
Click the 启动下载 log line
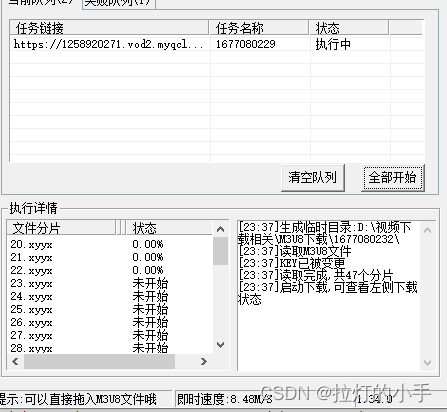[x=328, y=293]
